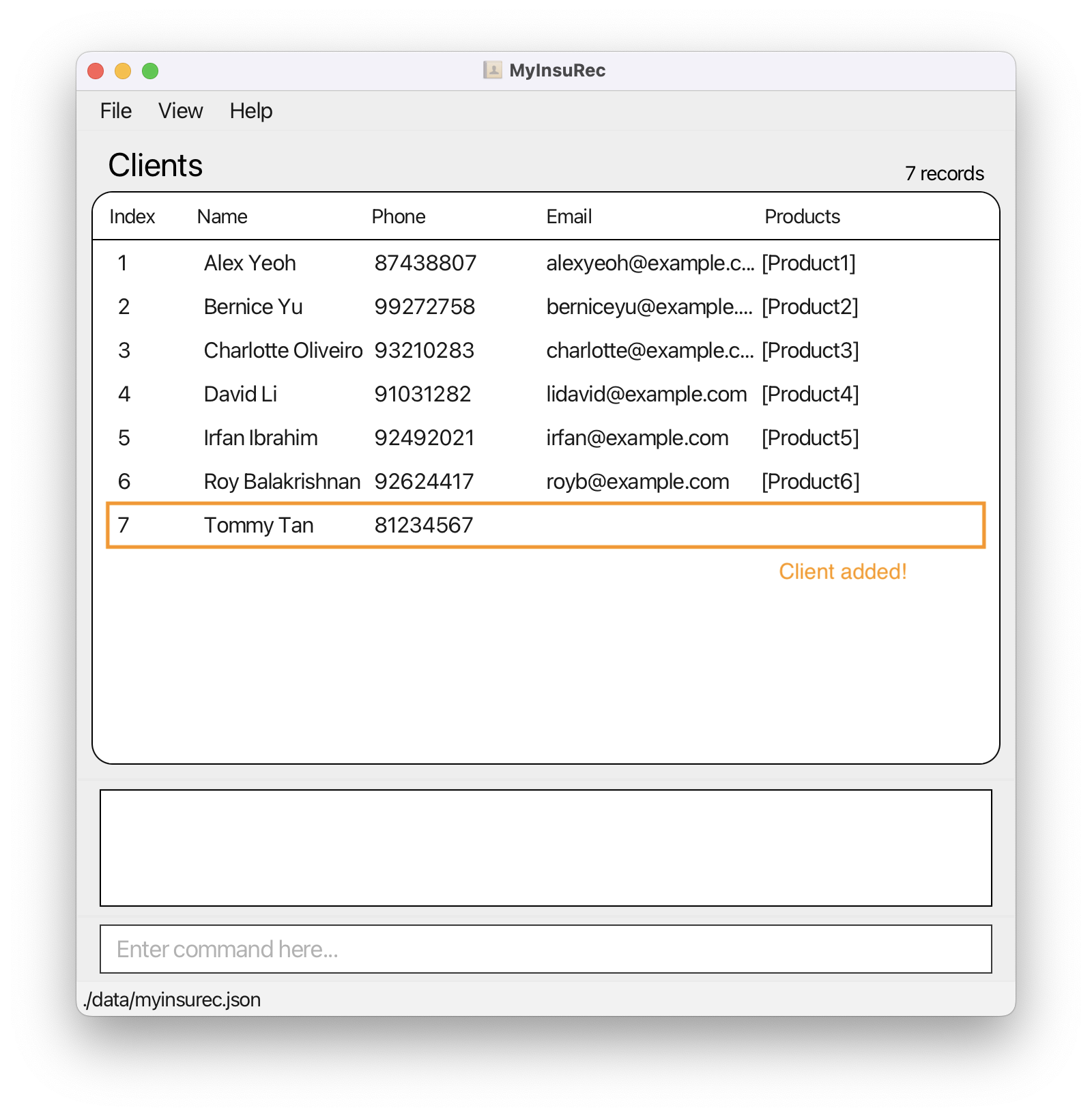
Task: Click phone number 81234567
Action: coord(424,525)
